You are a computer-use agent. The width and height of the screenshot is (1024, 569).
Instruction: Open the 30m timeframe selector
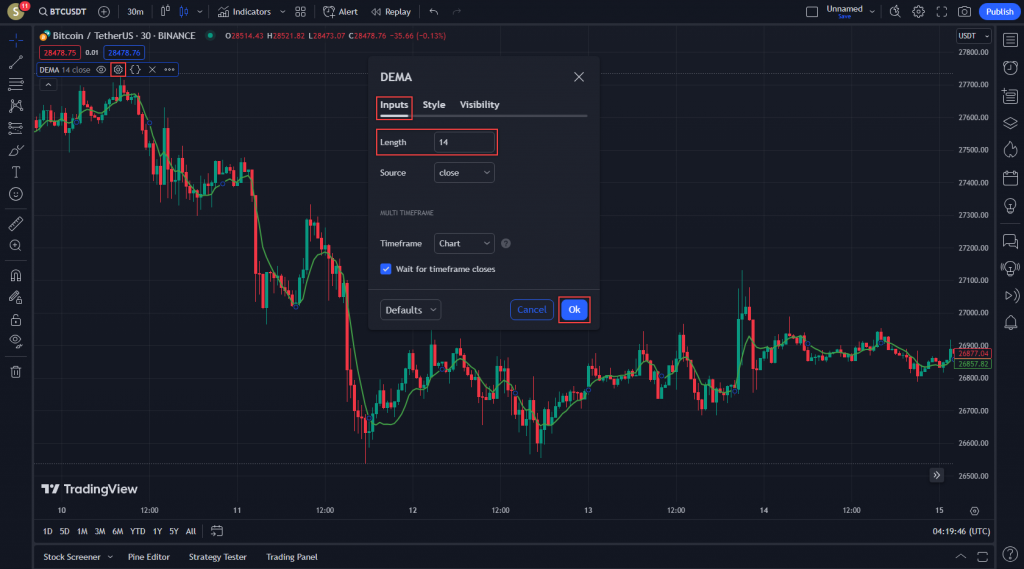point(135,12)
